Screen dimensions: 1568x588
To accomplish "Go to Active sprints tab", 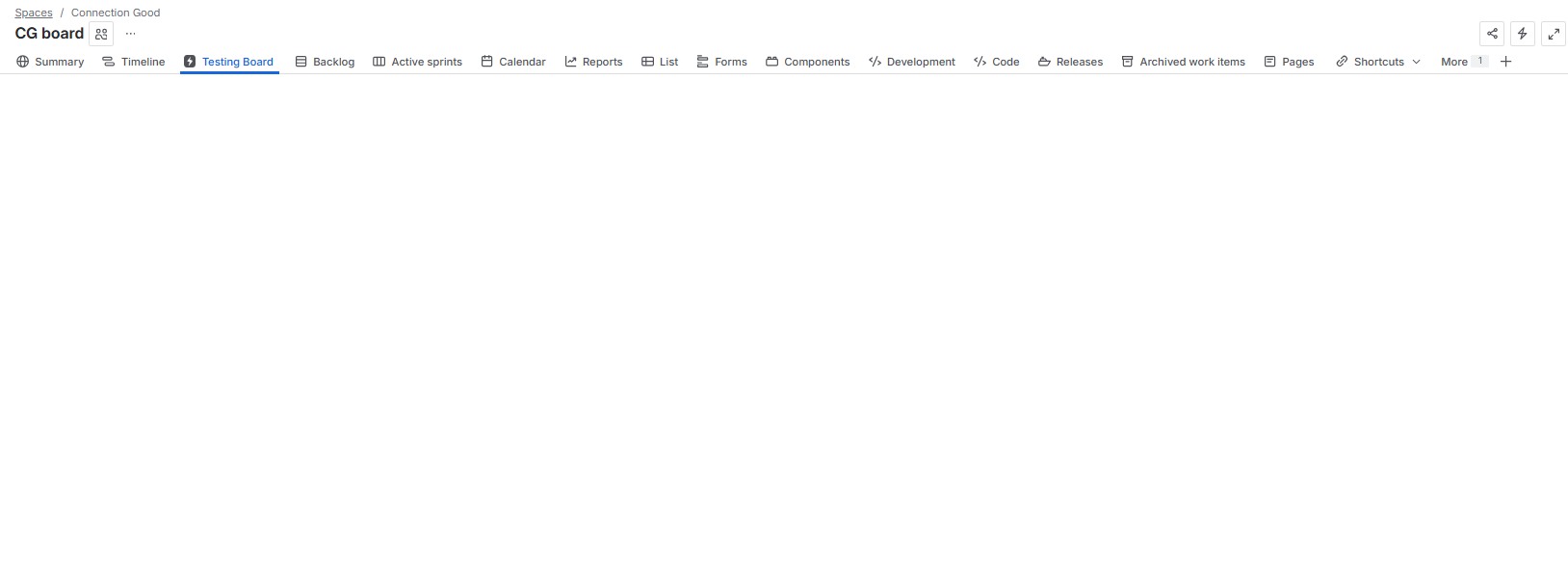I will coord(417,62).
